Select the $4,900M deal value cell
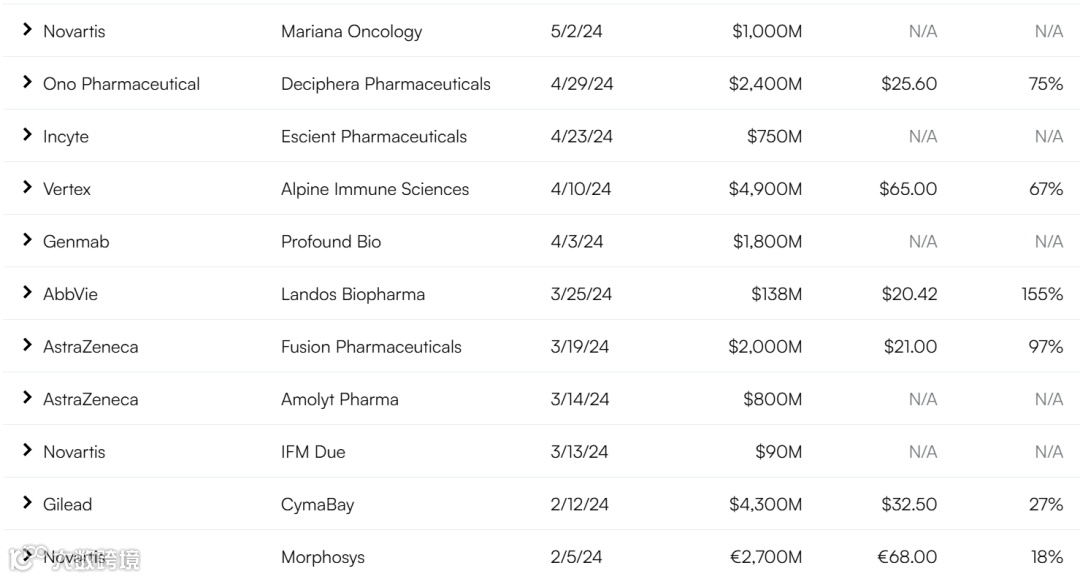 pyautogui.click(x=765, y=189)
